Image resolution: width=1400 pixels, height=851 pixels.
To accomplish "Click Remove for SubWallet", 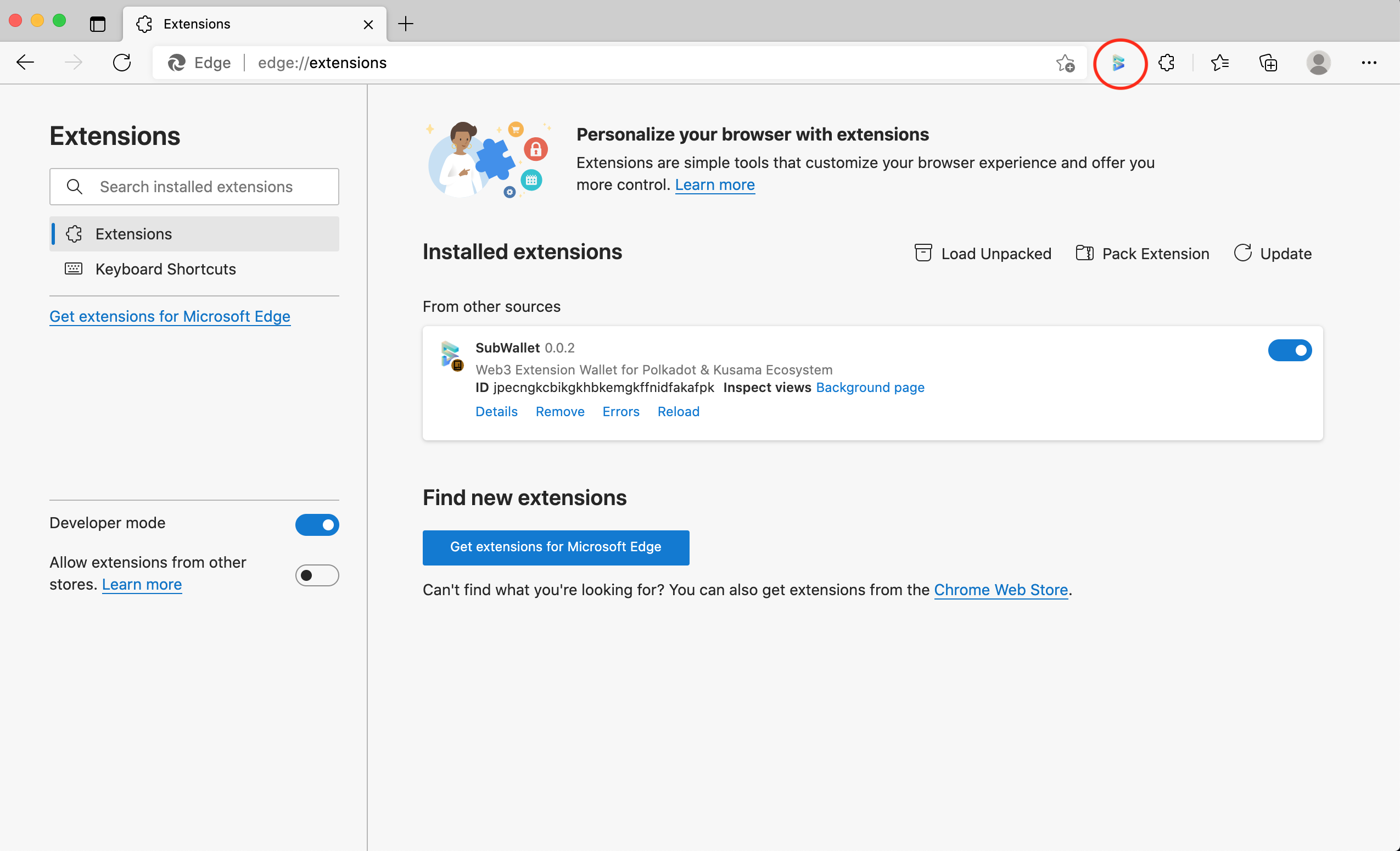I will point(559,411).
